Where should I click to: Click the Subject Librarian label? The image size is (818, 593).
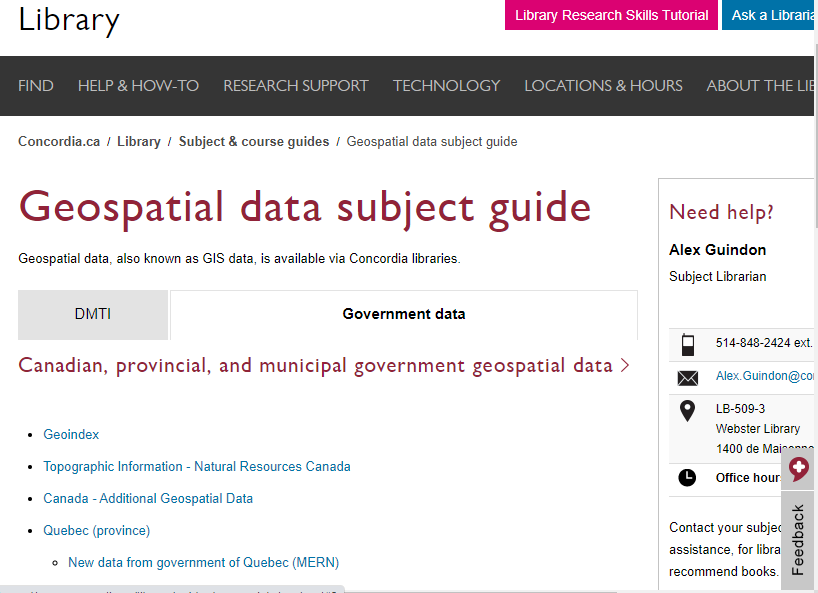click(x=717, y=276)
